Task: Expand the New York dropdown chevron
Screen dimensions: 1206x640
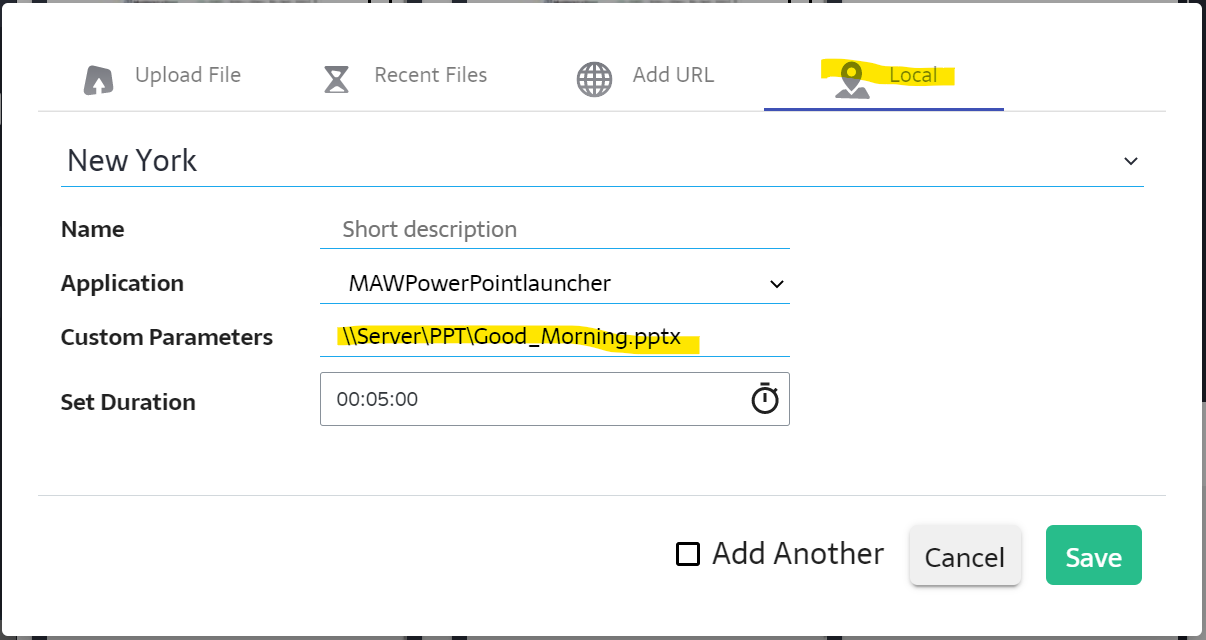Action: [x=1130, y=161]
